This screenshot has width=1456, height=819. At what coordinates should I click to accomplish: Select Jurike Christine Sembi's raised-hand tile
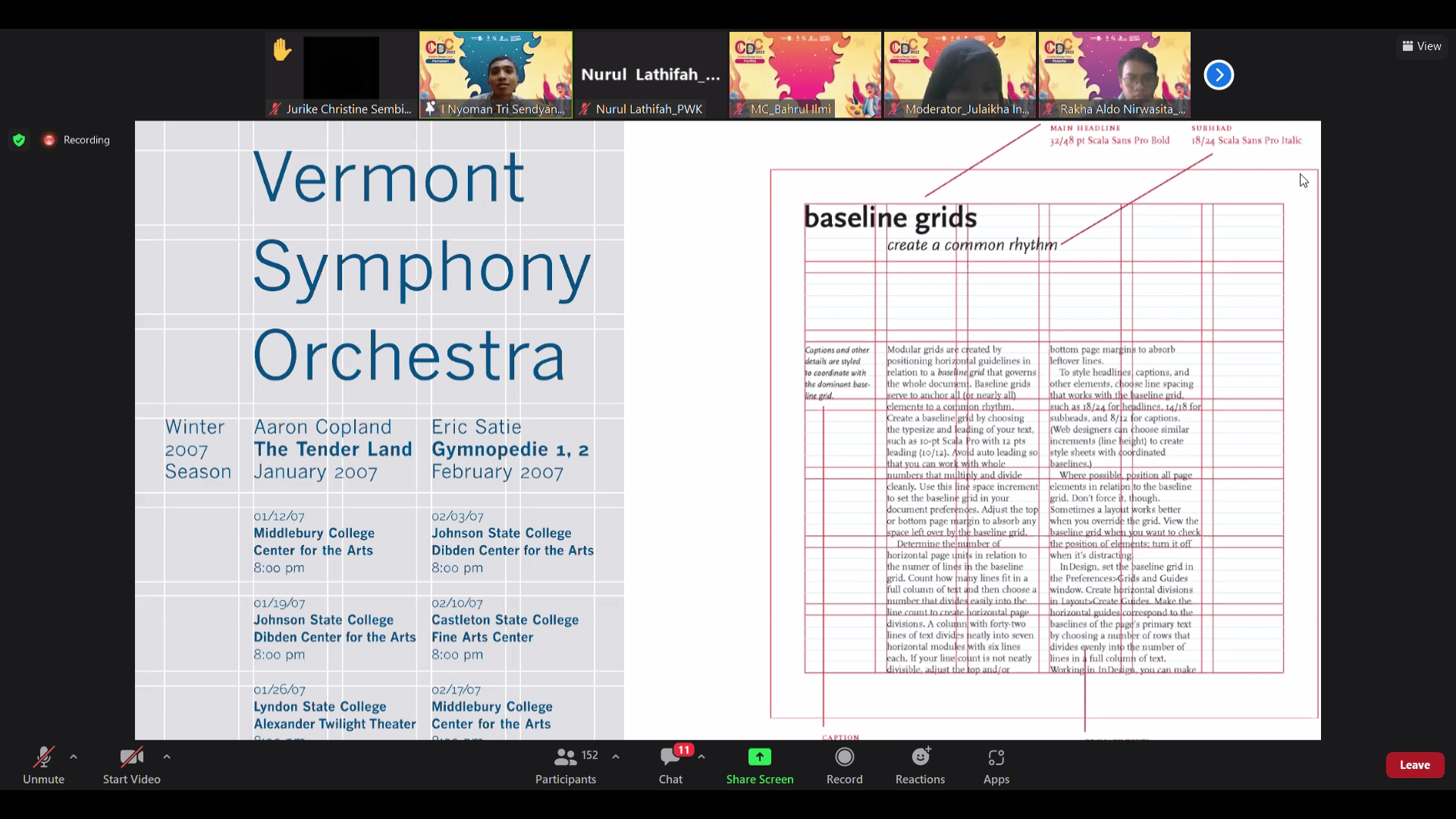341,74
